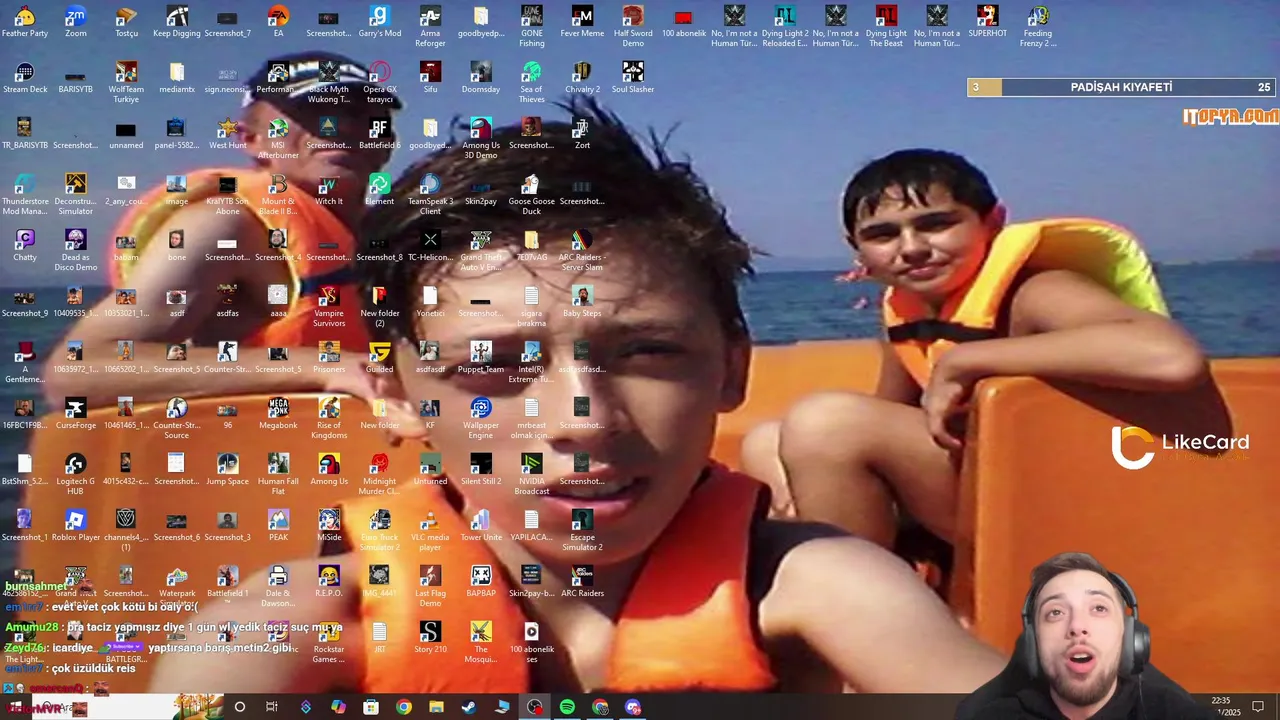
Task: Select the Fever Meme icon
Action: [x=582, y=17]
